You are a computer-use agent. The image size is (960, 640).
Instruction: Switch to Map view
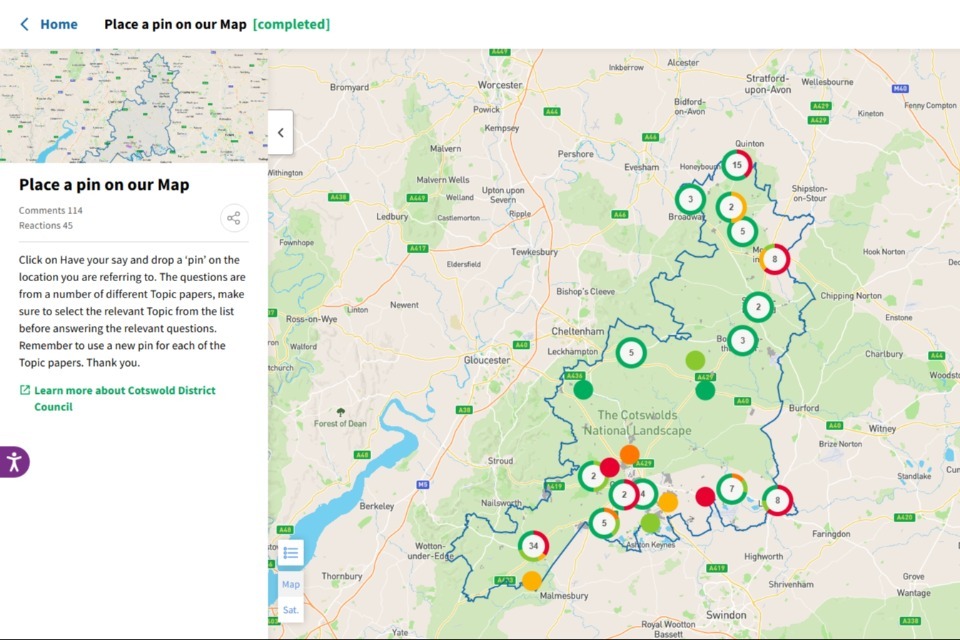pyautogui.click(x=290, y=584)
